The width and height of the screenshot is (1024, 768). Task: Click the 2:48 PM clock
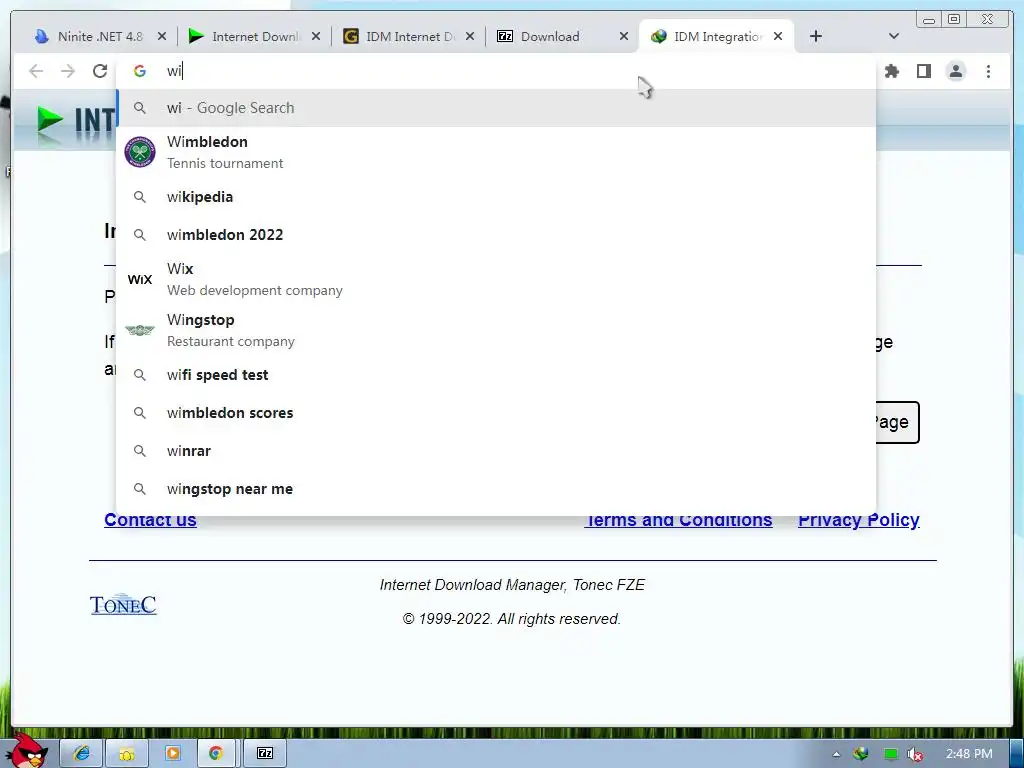coord(969,754)
